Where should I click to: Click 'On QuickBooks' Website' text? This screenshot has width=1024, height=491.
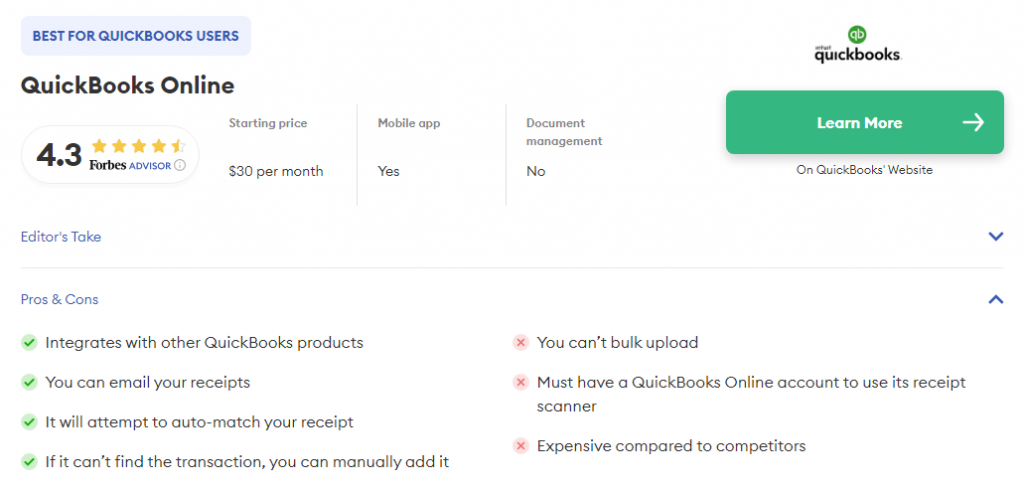coord(864,170)
